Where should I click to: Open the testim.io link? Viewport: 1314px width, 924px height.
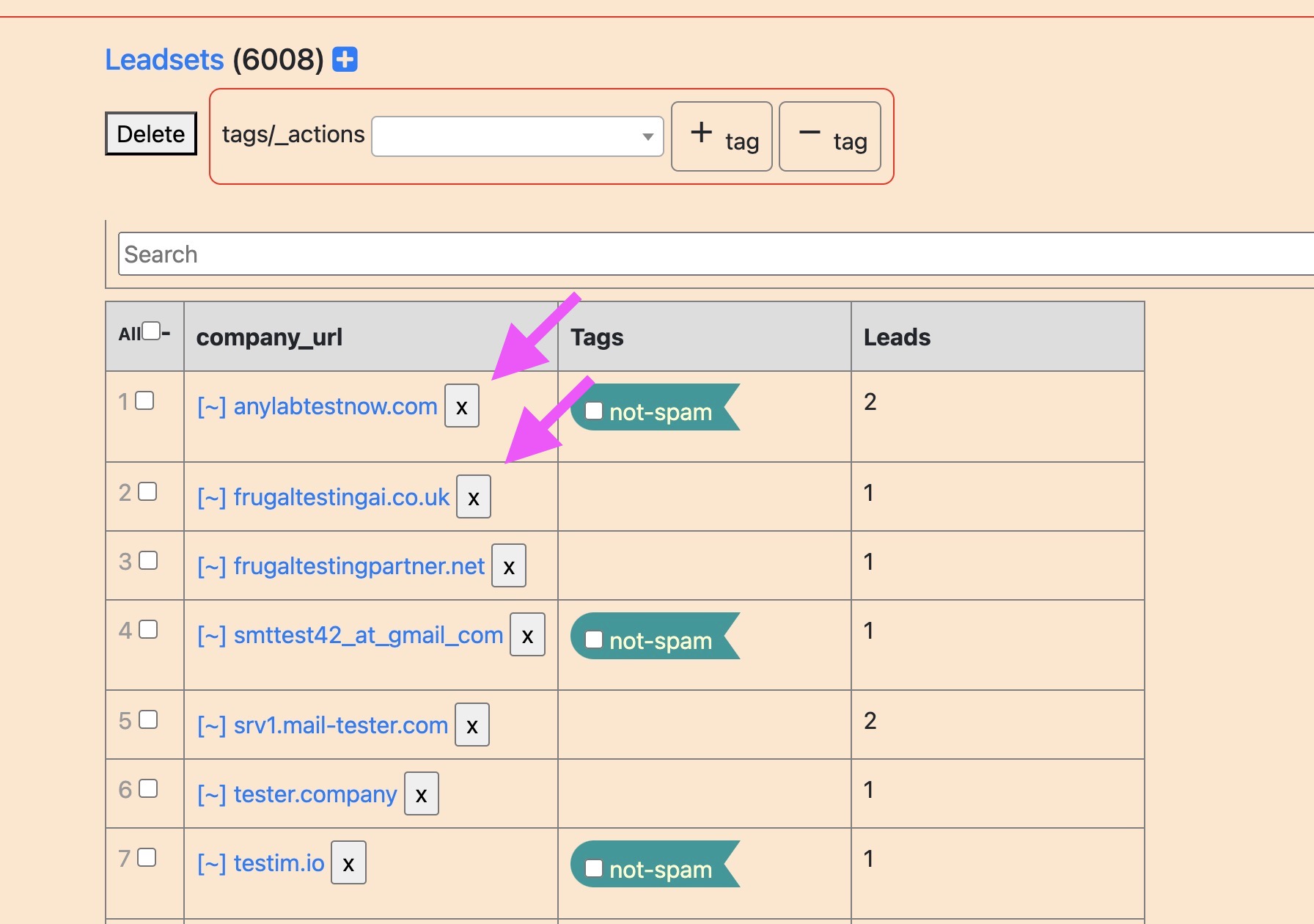[279, 863]
